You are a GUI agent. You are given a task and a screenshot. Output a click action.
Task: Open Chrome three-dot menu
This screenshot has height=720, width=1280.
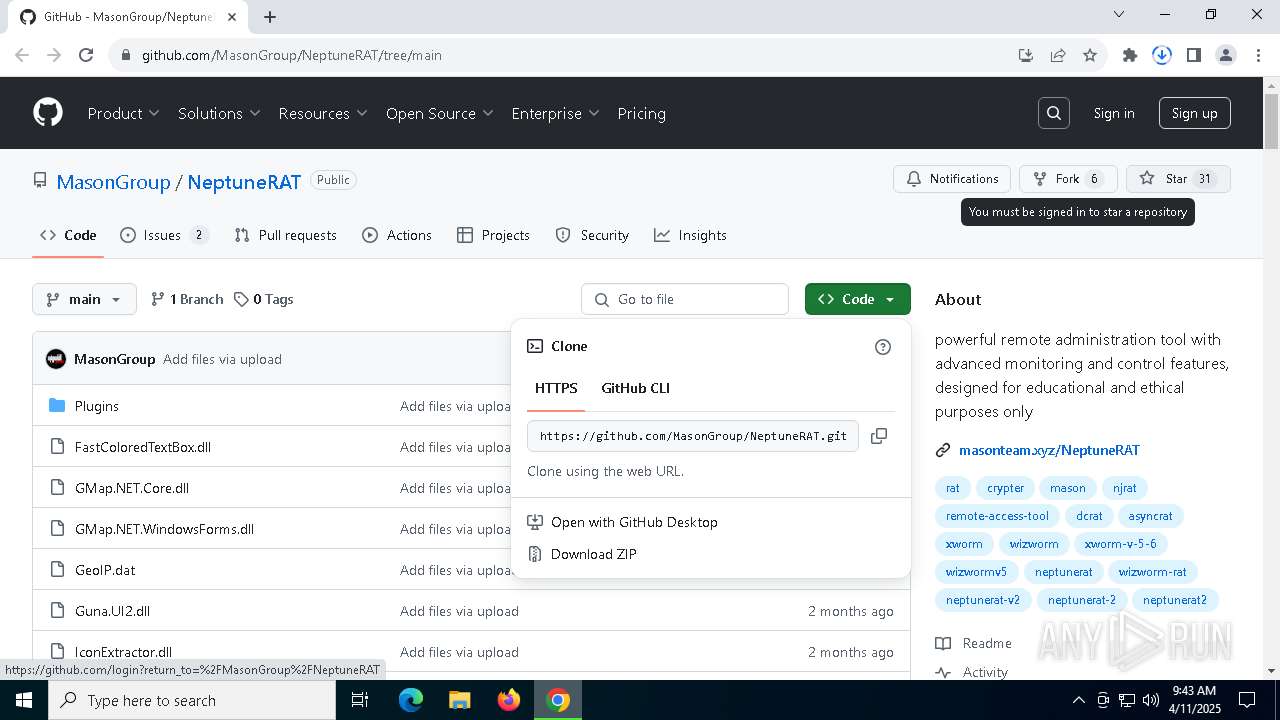coord(1257,55)
